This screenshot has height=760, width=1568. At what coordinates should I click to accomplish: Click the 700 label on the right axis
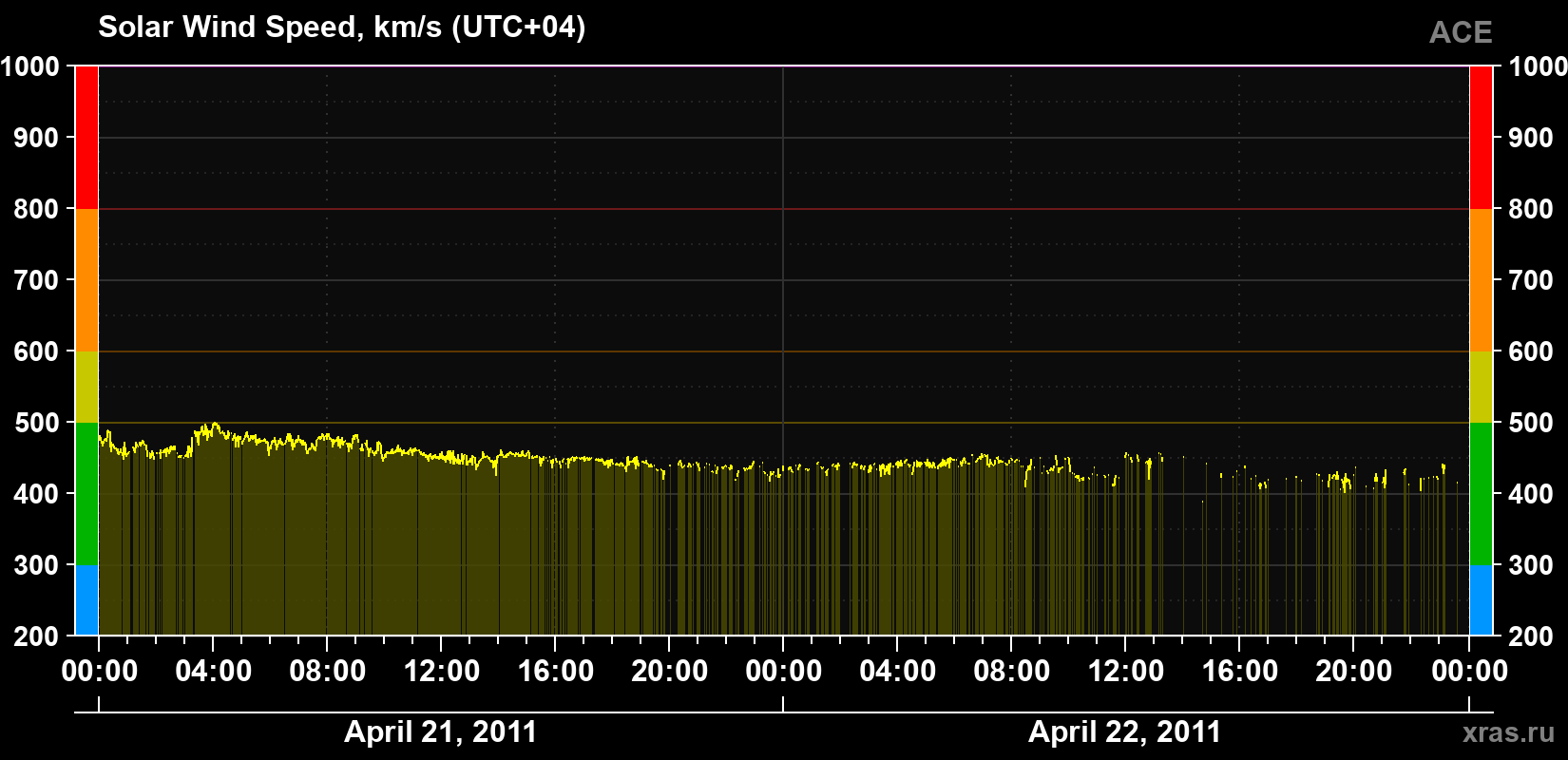1531,280
